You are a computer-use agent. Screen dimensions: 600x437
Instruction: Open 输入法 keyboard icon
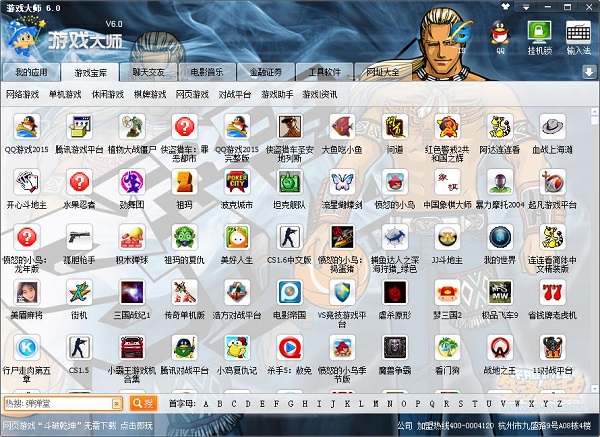point(578,37)
